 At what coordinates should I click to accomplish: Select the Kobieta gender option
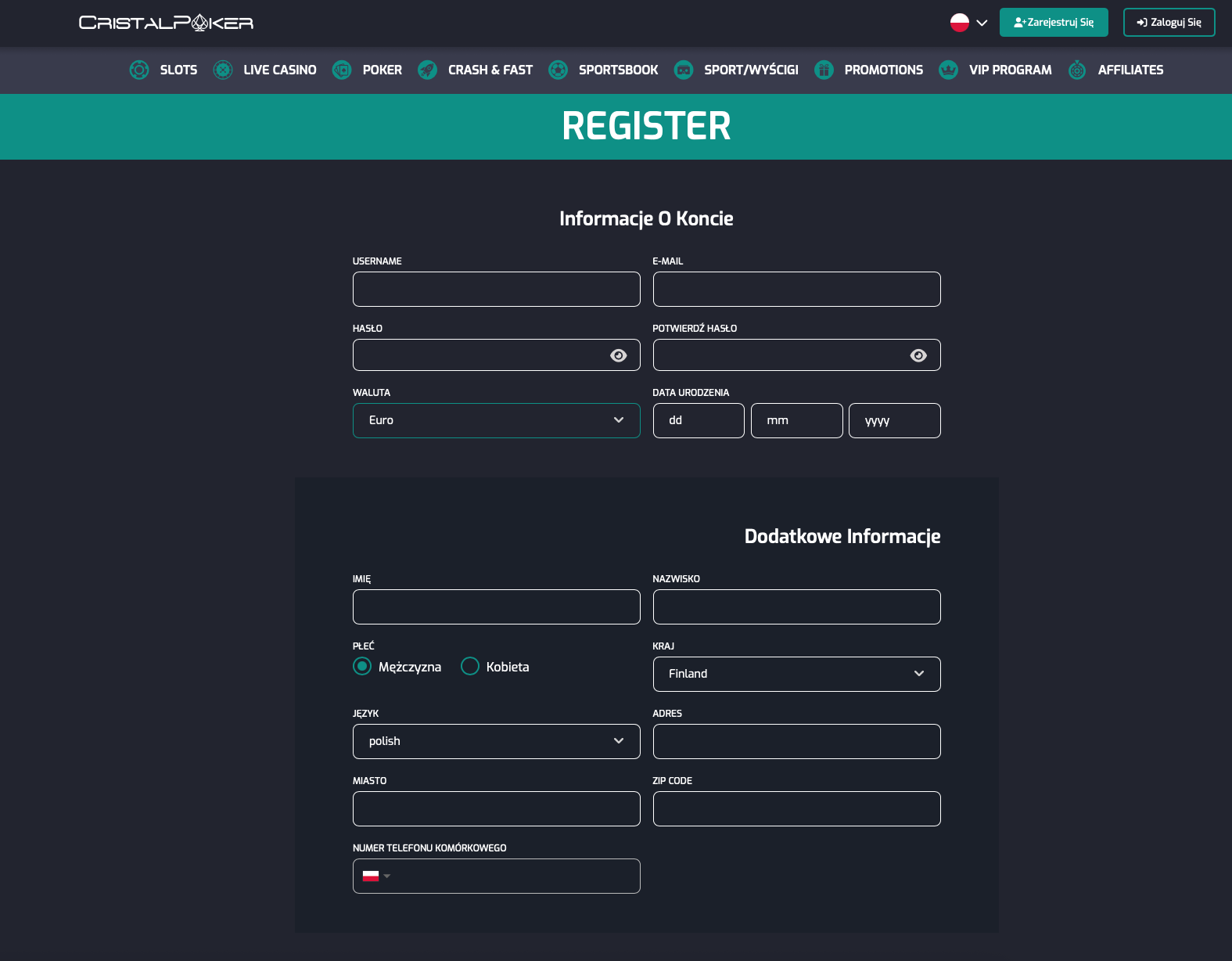tap(470, 666)
